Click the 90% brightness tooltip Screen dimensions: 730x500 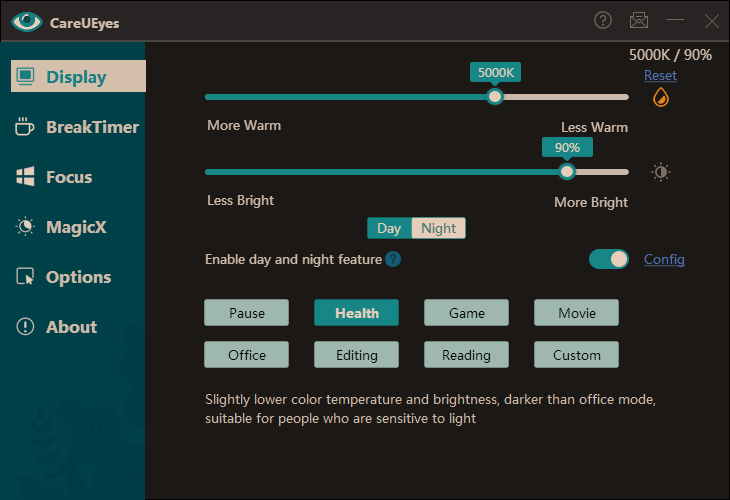567,148
